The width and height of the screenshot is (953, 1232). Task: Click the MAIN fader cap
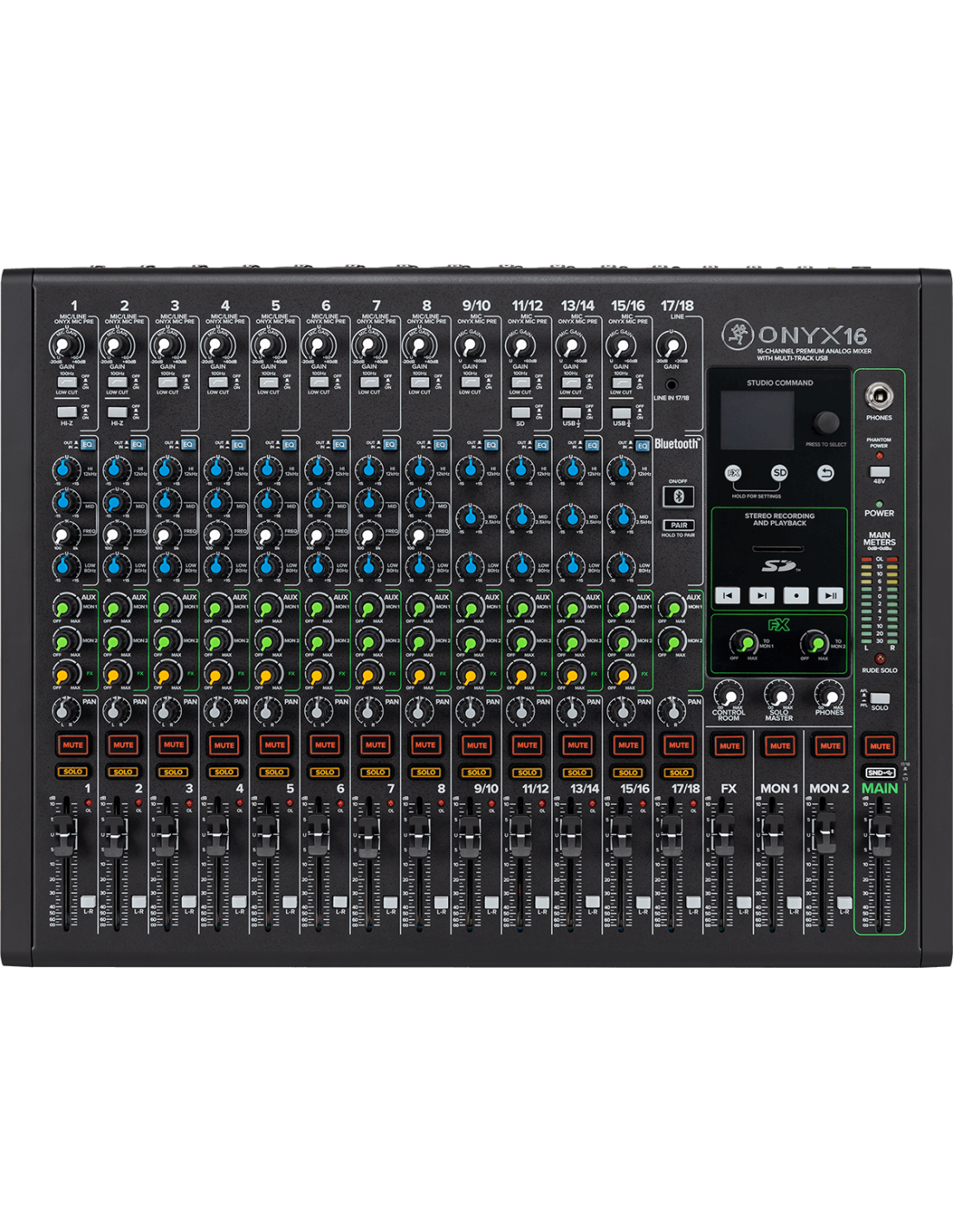pyautogui.click(x=879, y=833)
